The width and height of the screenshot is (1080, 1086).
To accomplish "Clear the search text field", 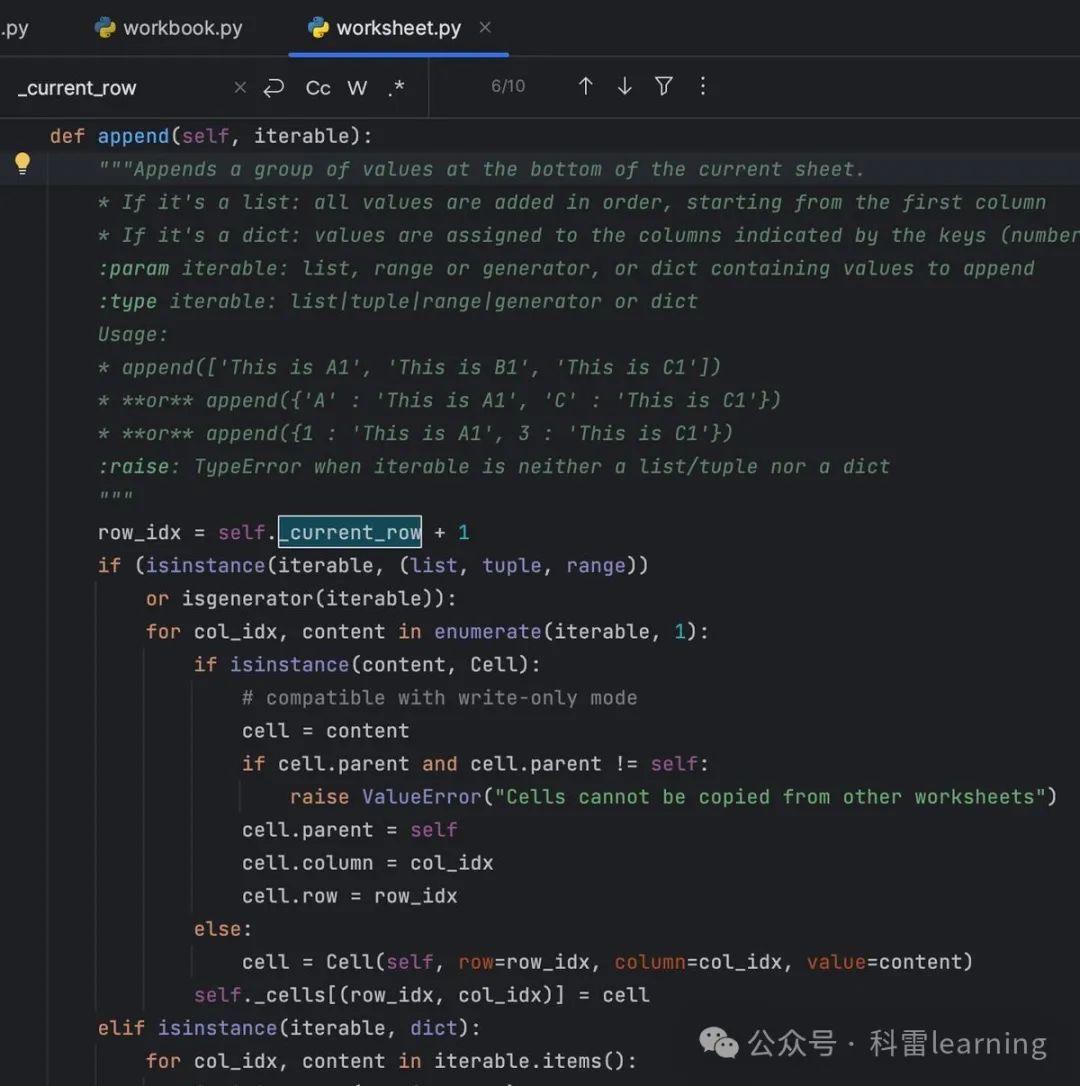I will tap(240, 87).
